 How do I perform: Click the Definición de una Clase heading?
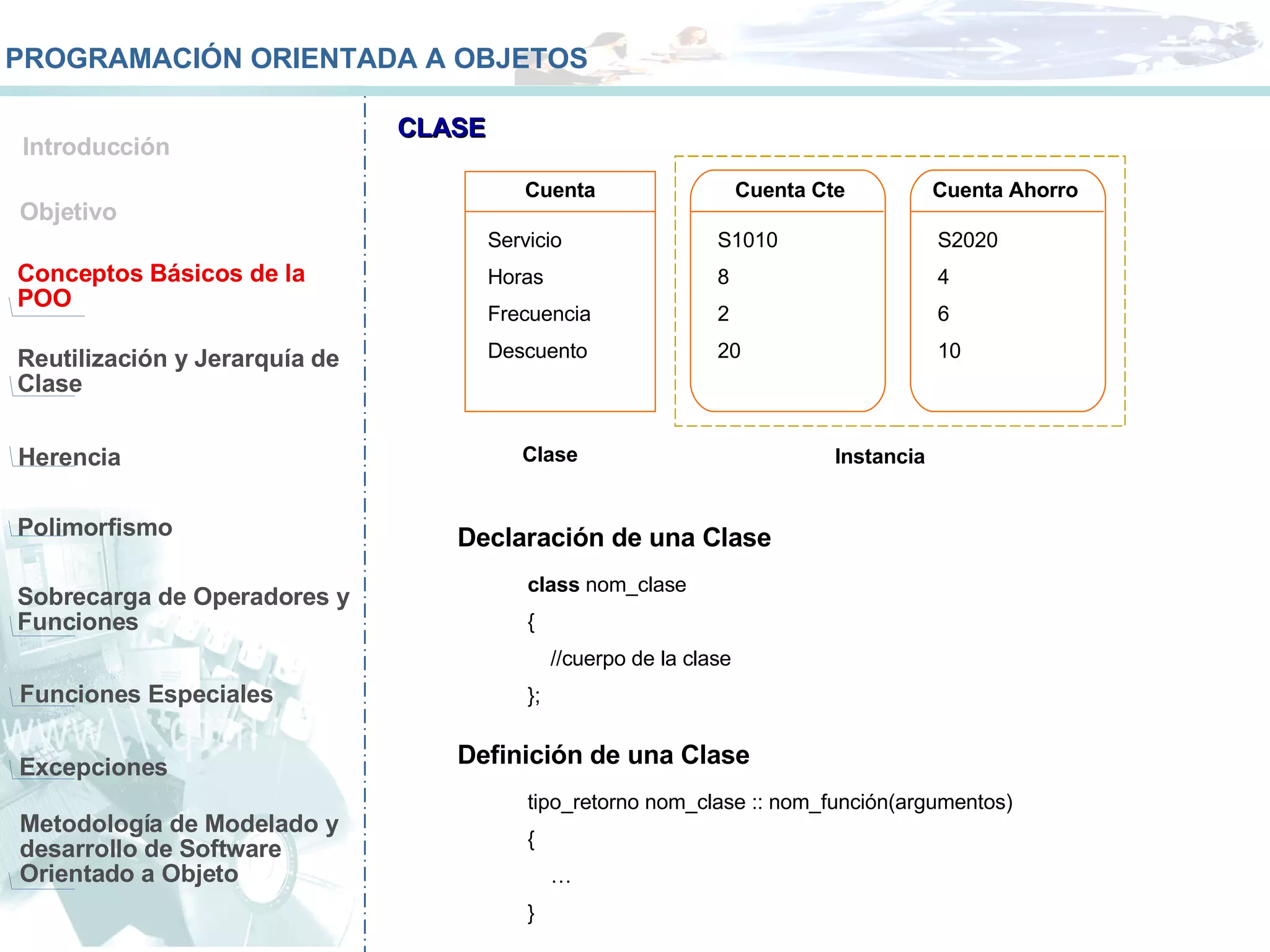point(603,755)
